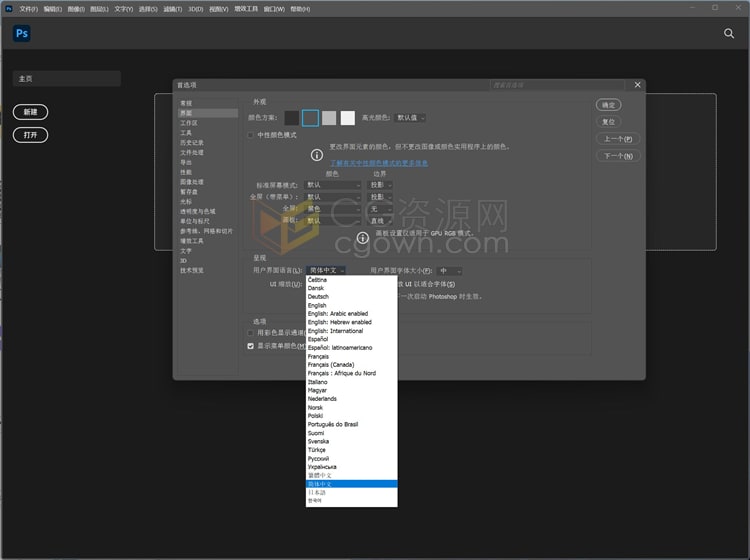Open the 增效工具 menu in the menu bar

tap(246, 9)
